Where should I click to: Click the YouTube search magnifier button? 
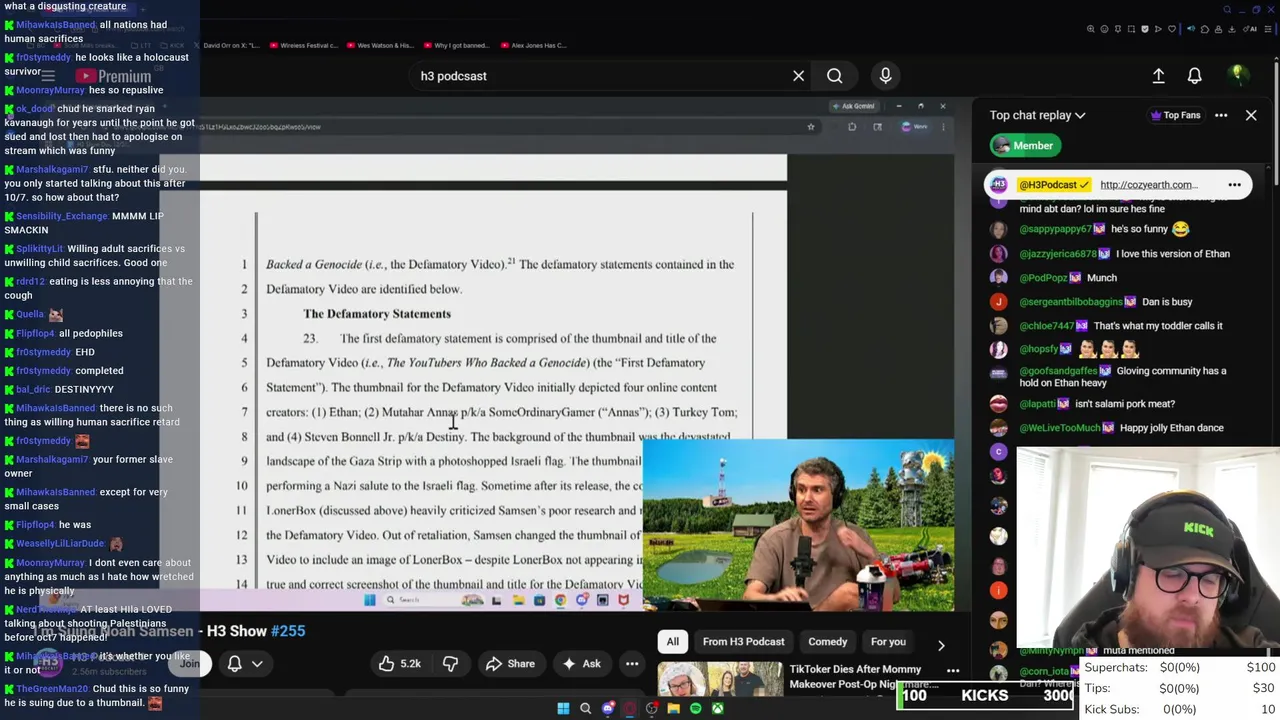(x=834, y=76)
